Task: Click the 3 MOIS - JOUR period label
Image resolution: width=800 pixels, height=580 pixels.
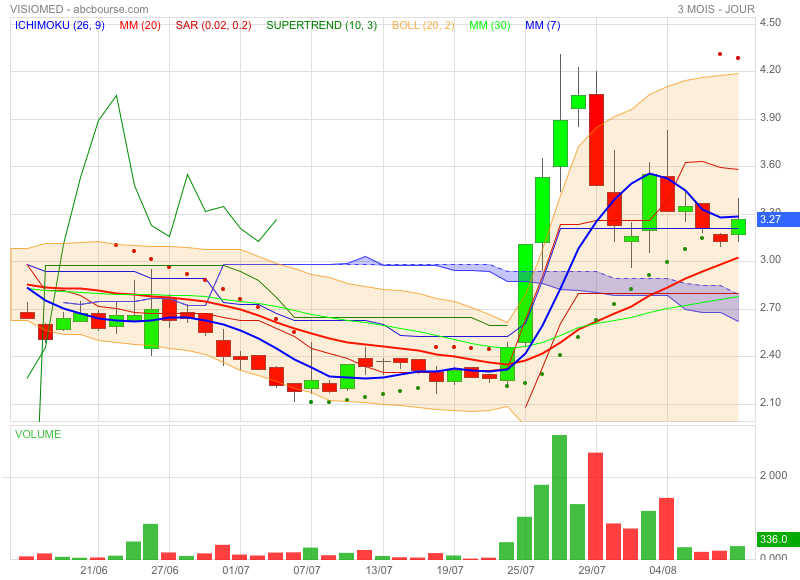Action: [716, 9]
